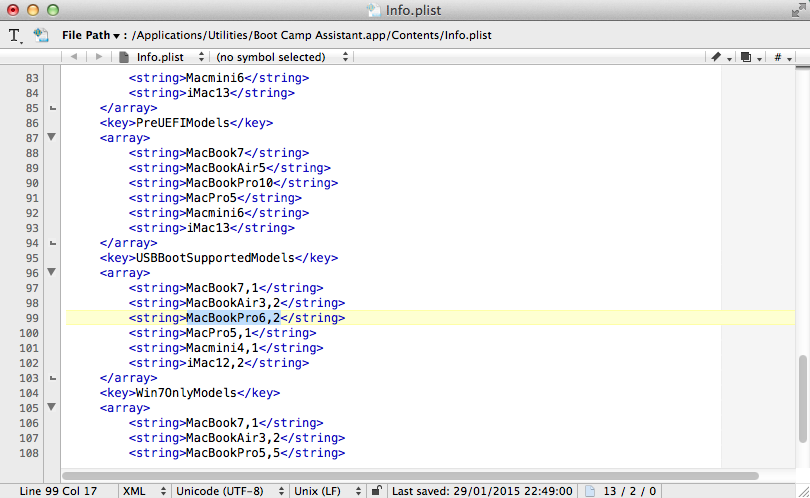
Task: Click the MacBookPro5,5 string line
Action: 237,453
